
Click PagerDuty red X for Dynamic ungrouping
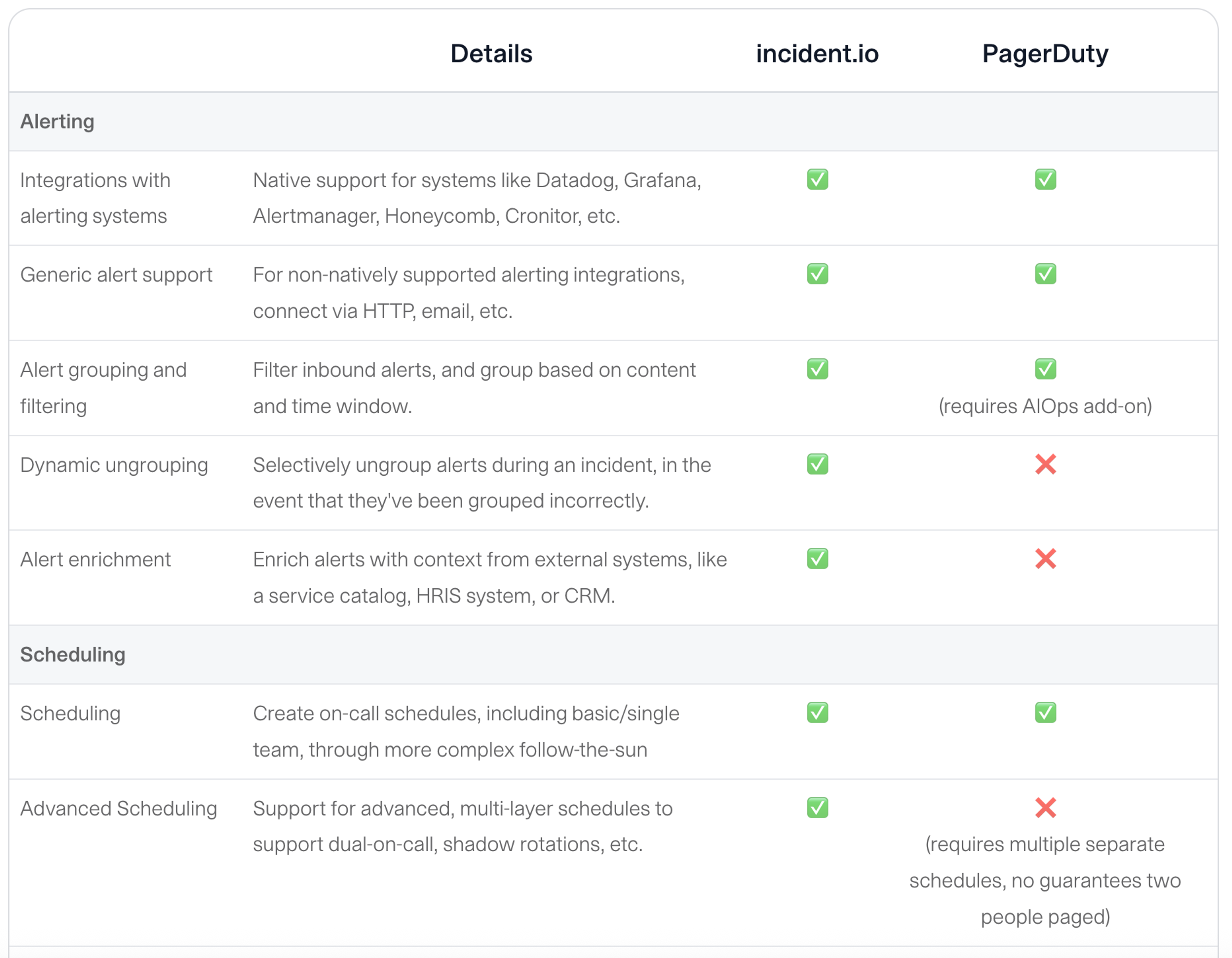coord(1045,464)
